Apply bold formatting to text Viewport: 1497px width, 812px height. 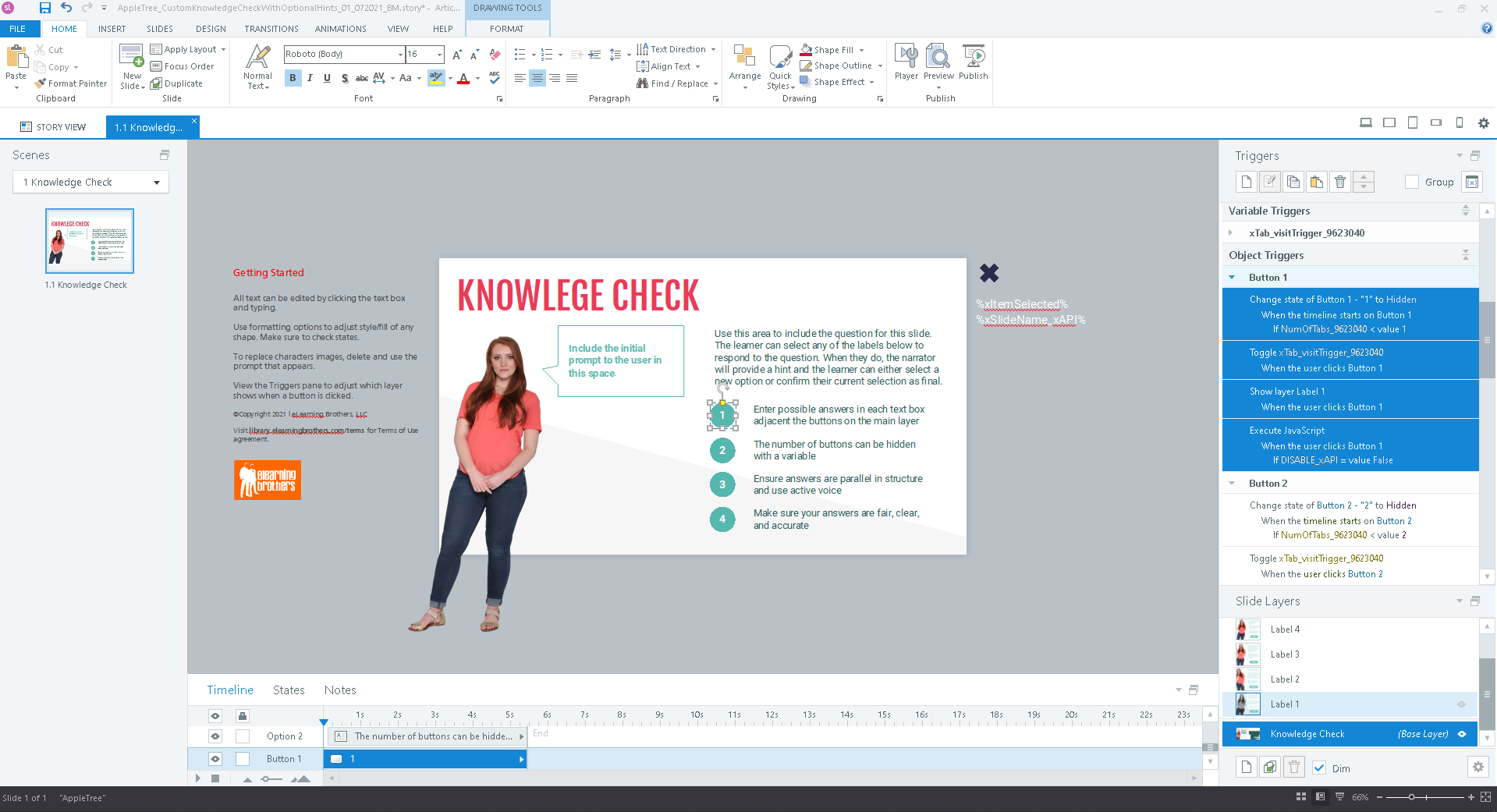click(293, 78)
